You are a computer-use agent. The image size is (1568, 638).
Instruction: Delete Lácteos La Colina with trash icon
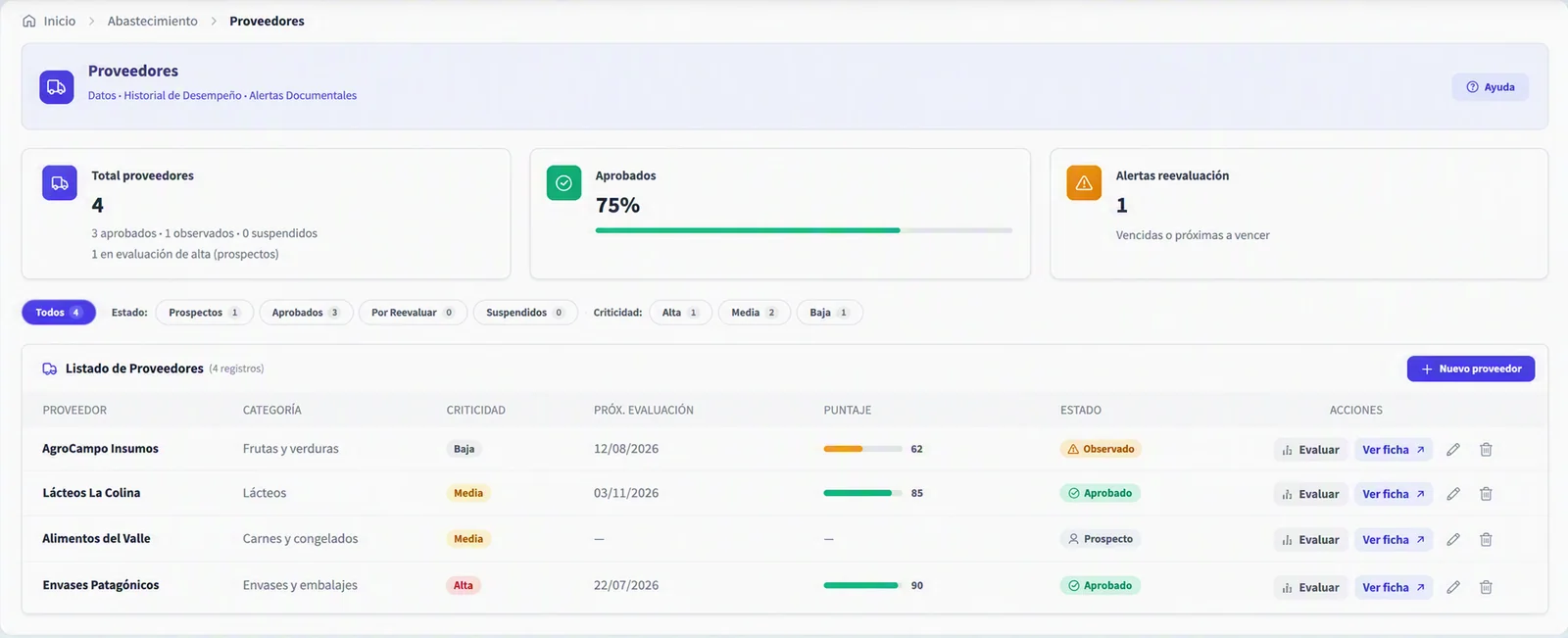tap(1486, 494)
